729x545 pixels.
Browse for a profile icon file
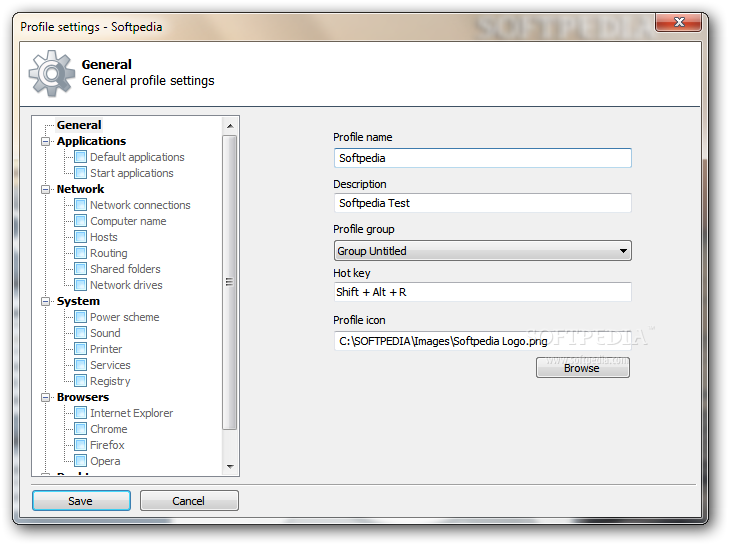[583, 368]
